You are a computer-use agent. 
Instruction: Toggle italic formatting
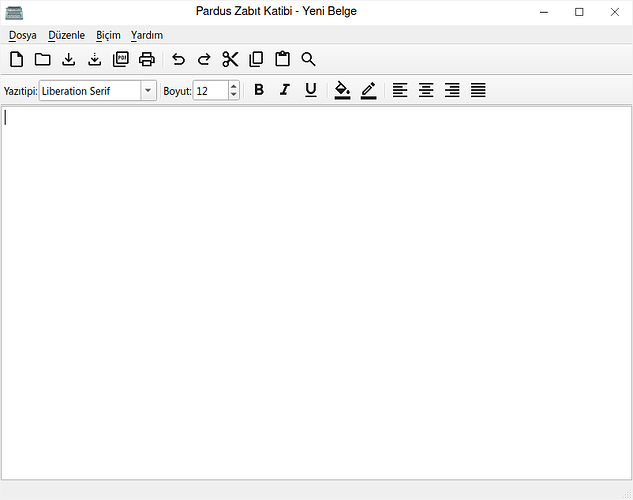[285, 90]
